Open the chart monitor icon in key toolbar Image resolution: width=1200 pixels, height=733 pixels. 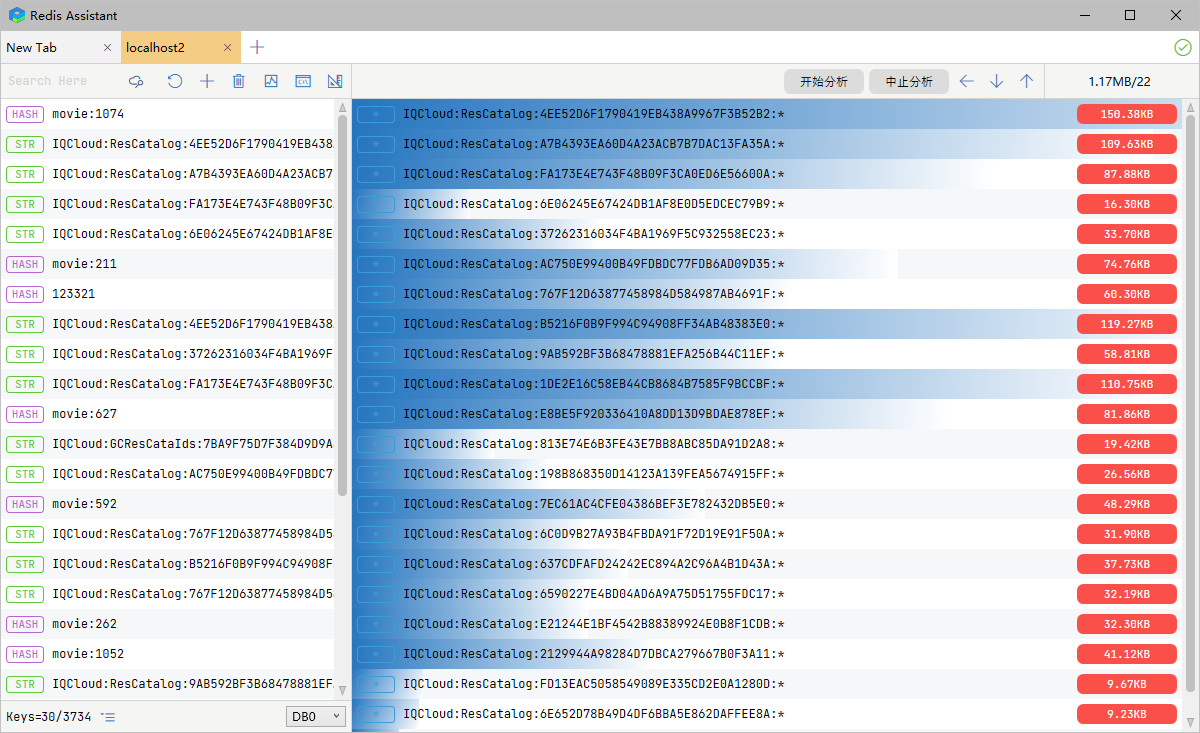coord(271,81)
